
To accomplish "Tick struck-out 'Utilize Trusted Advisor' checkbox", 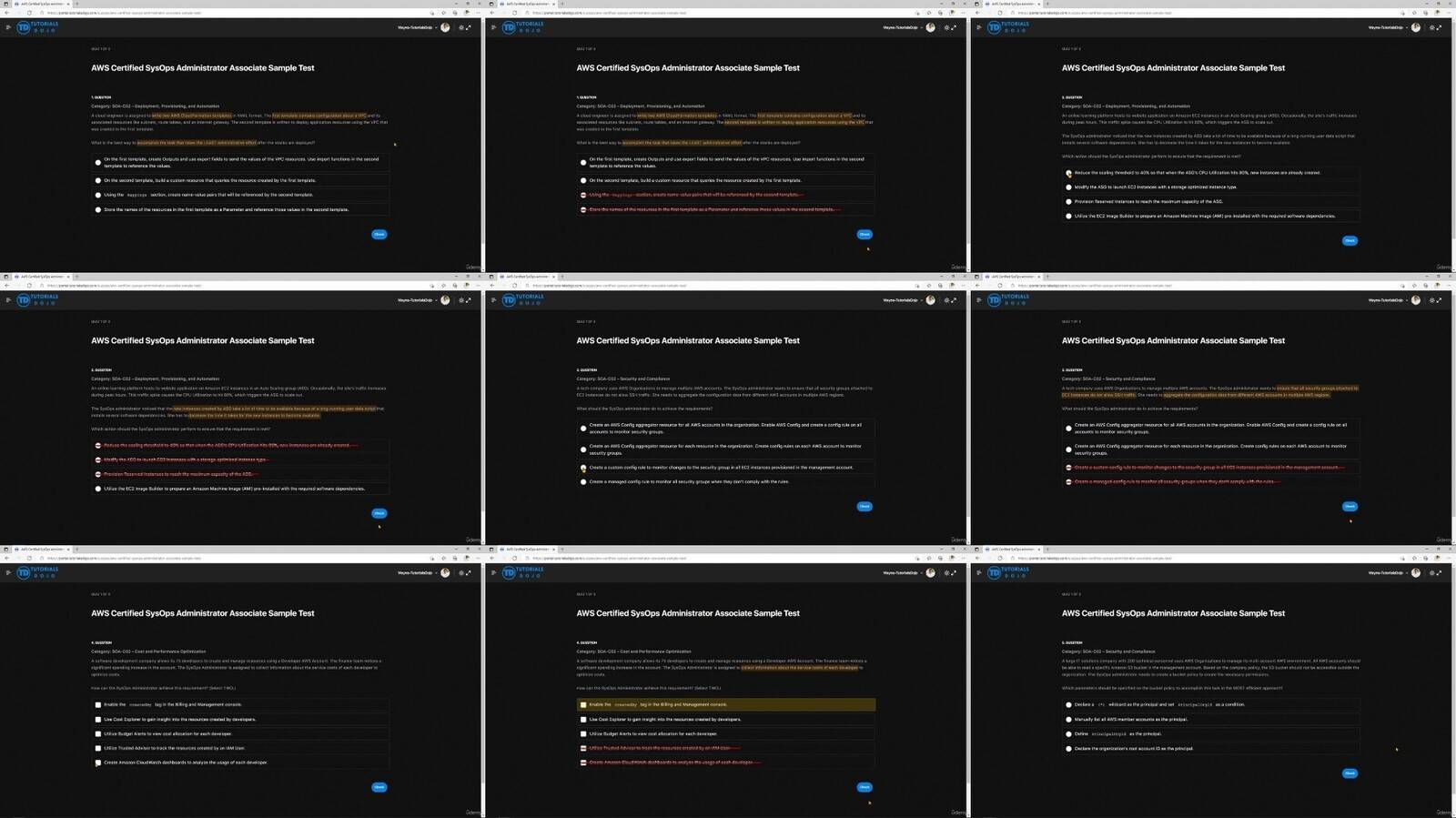I will click(x=583, y=748).
